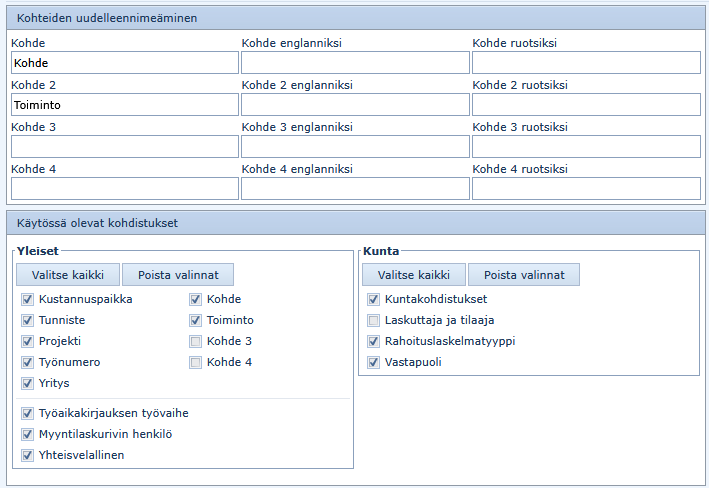Screen dimensions: 709x488
Task: Disable the Vastapuoli checkbox
Action: pyautogui.click(x=374, y=362)
